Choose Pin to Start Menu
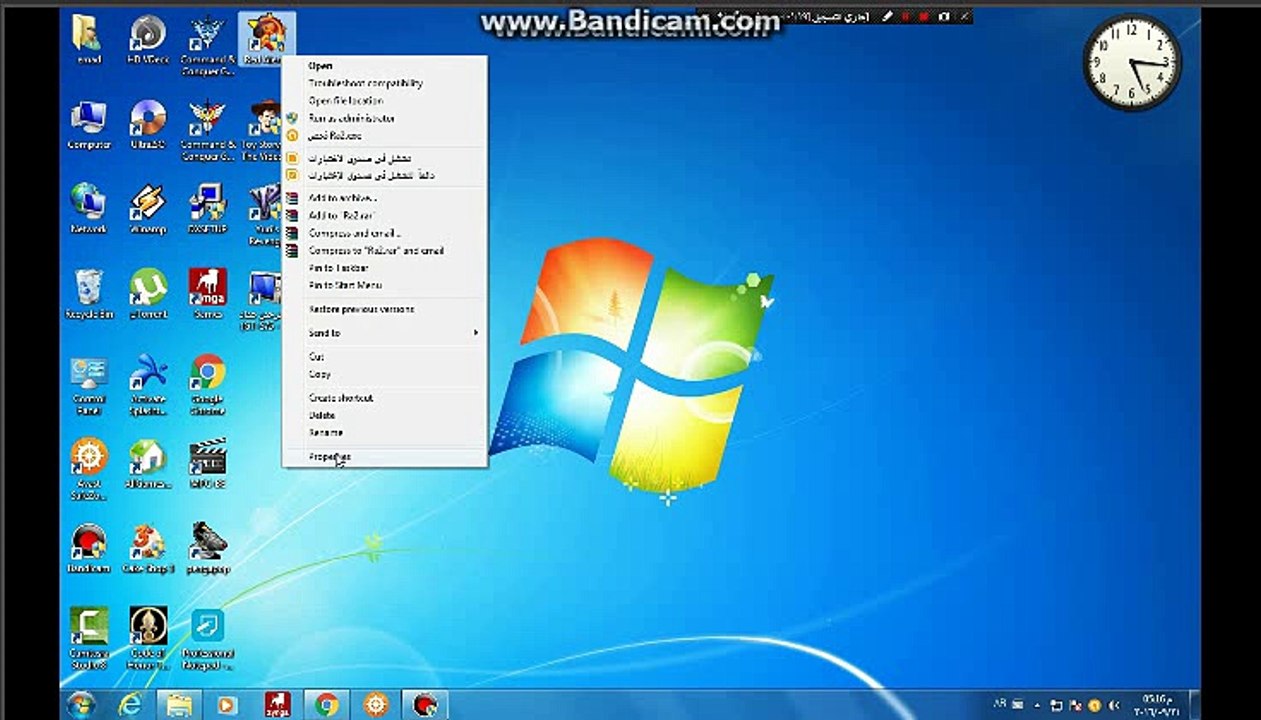This screenshot has width=1261, height=720. pos(385,285)
